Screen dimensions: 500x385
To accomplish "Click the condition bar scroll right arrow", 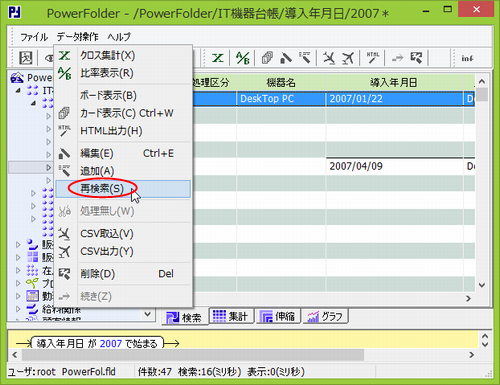I will pos(471,355).
